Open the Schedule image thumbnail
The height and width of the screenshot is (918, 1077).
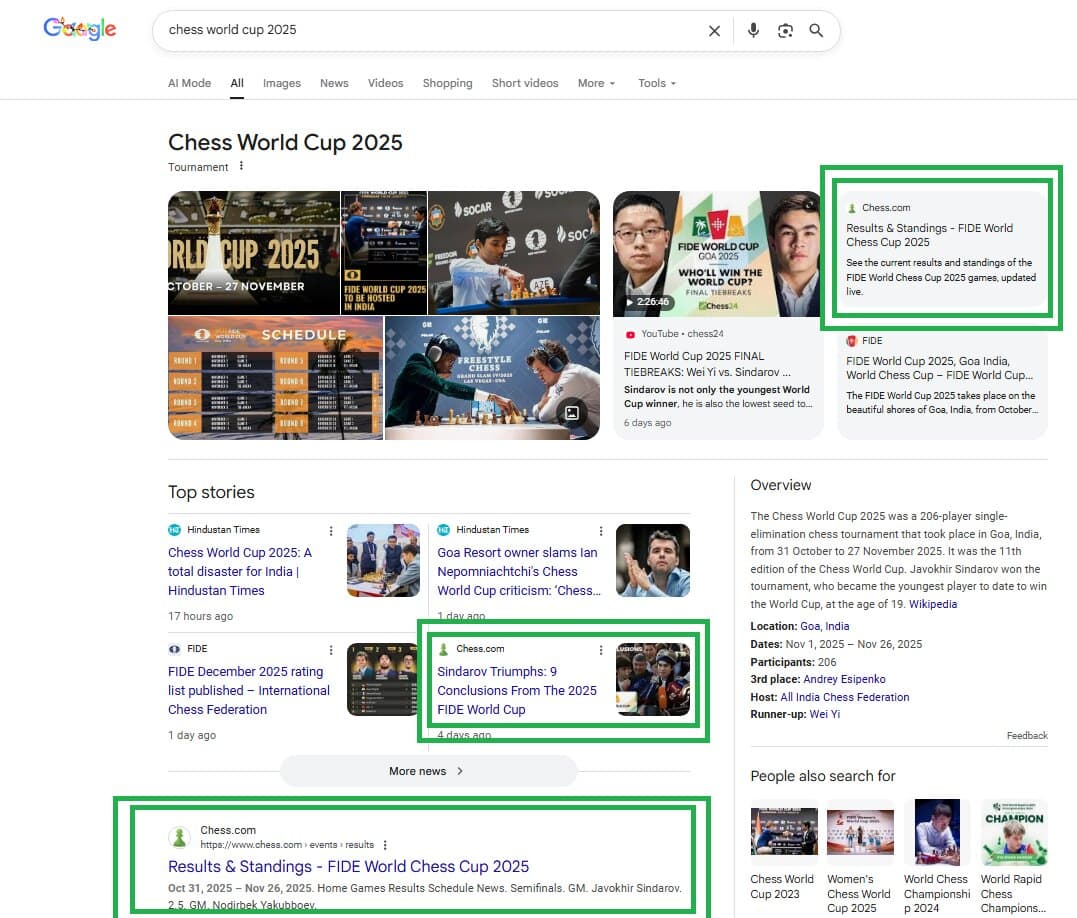(x=275, y=378)
